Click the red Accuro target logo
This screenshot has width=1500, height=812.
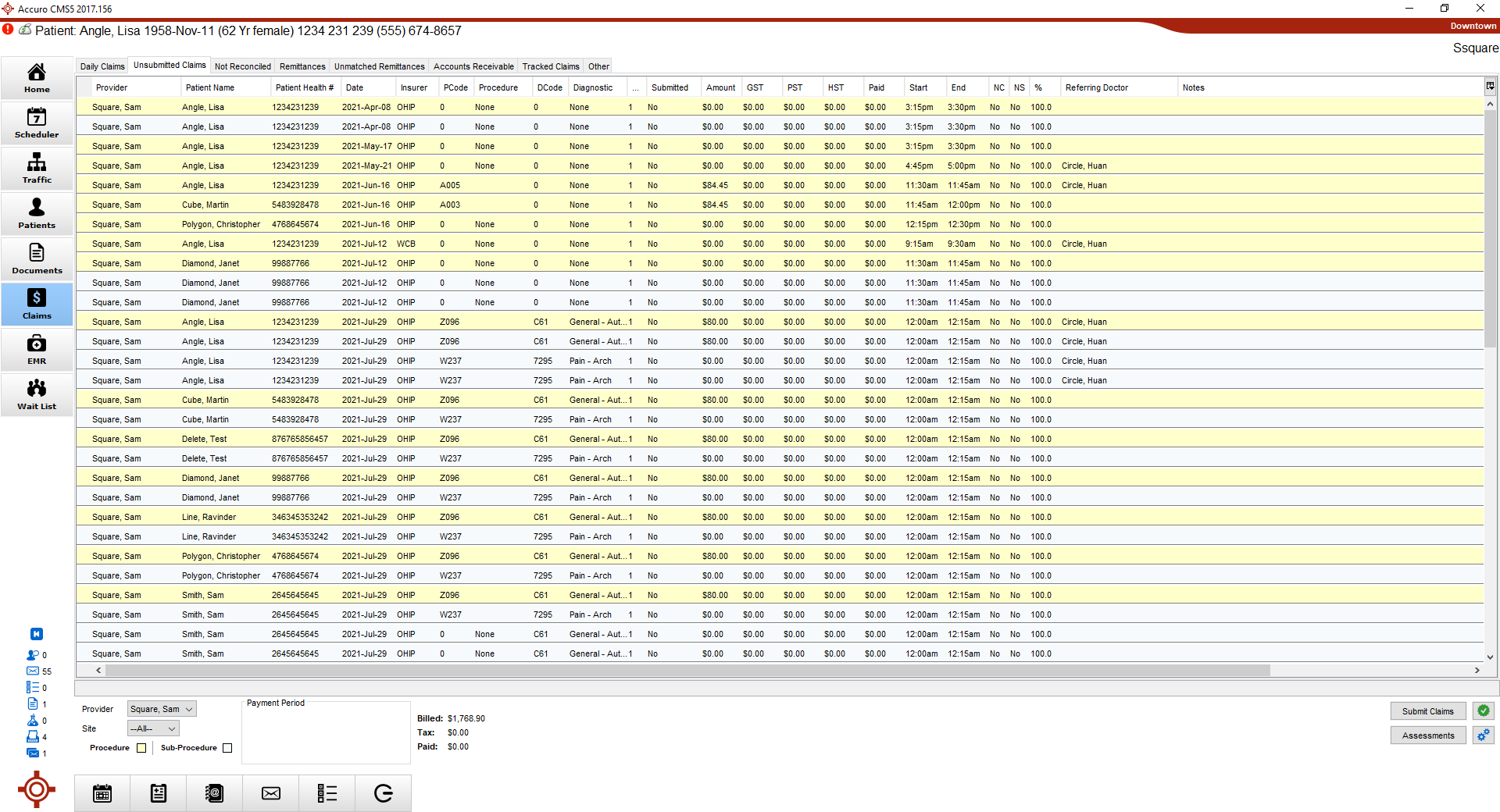37,790
